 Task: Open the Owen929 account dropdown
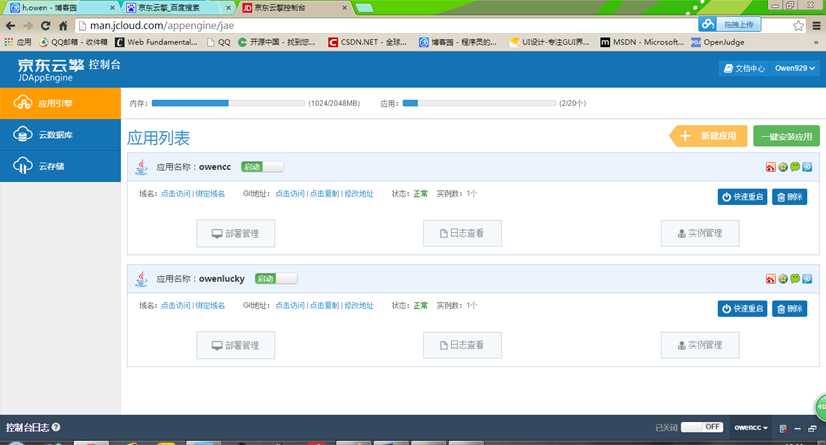click(x=794, y=68)
